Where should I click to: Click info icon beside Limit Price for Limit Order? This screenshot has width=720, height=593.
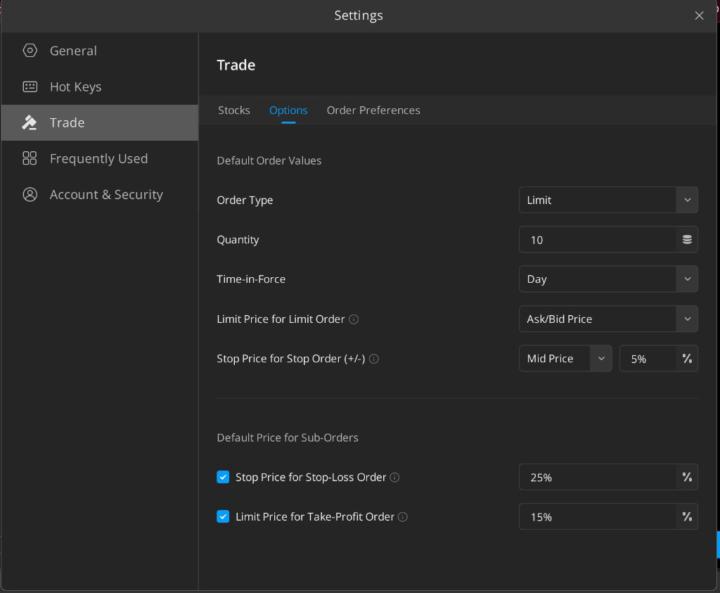(x=354, y=320)
